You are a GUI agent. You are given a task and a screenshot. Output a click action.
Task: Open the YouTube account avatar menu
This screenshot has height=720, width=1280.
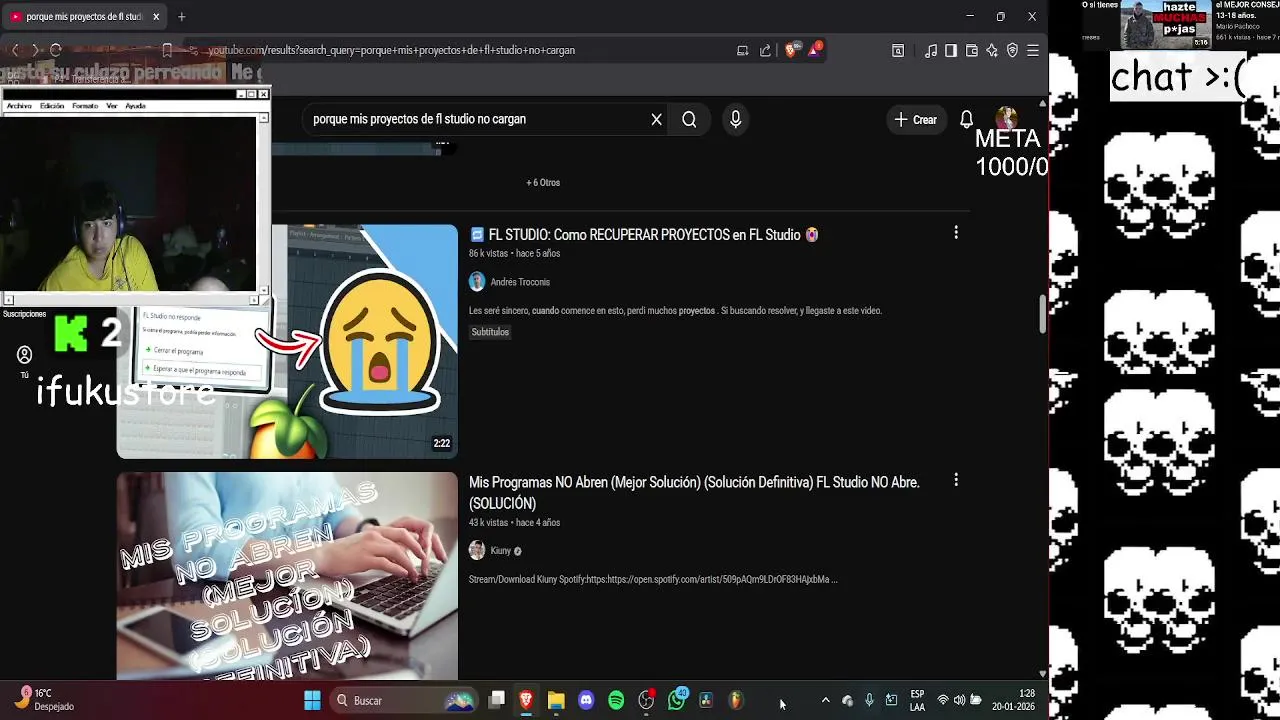[x=1007, y=118]
